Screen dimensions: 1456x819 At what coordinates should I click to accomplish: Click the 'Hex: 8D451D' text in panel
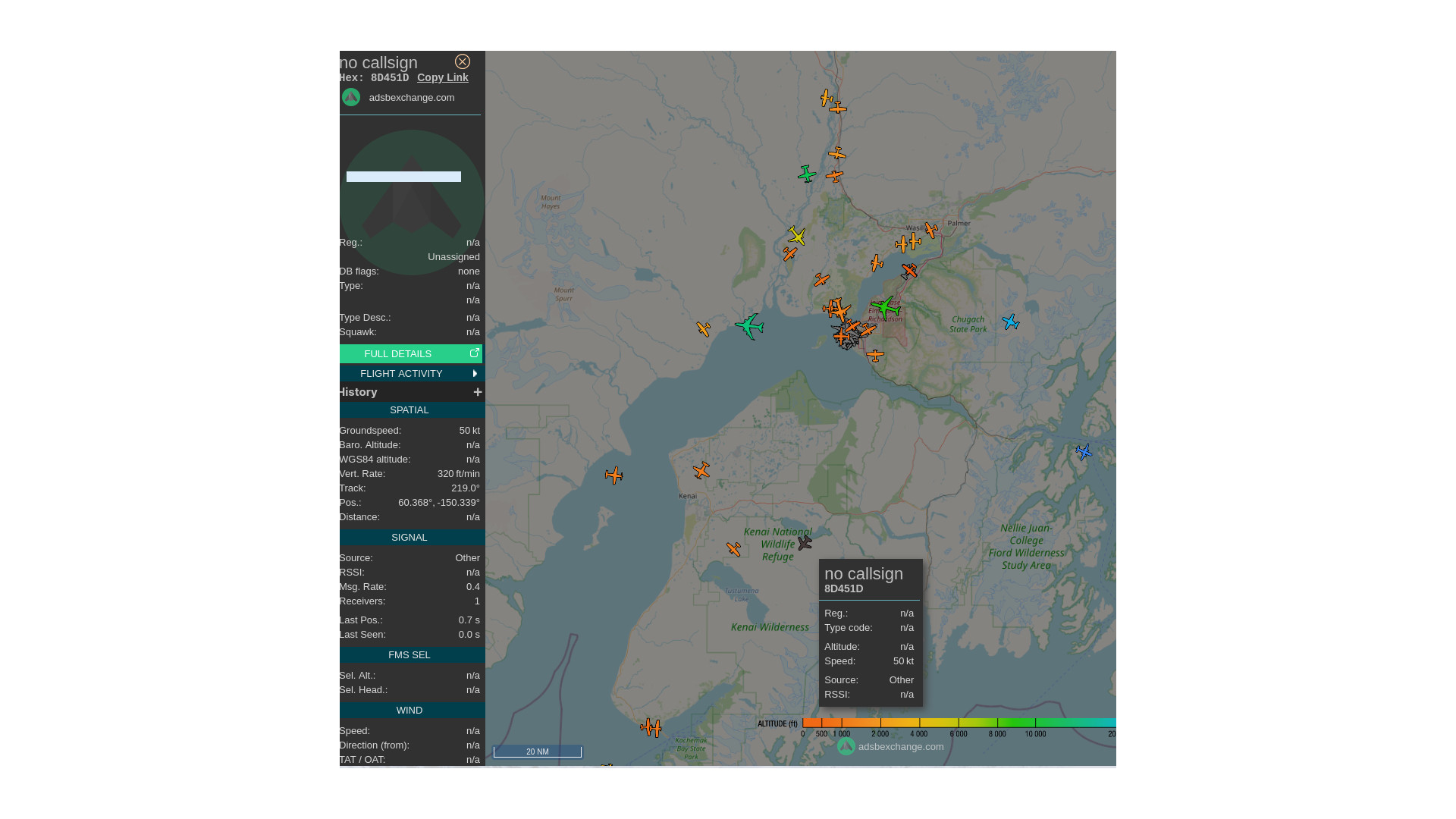point(375,77)
